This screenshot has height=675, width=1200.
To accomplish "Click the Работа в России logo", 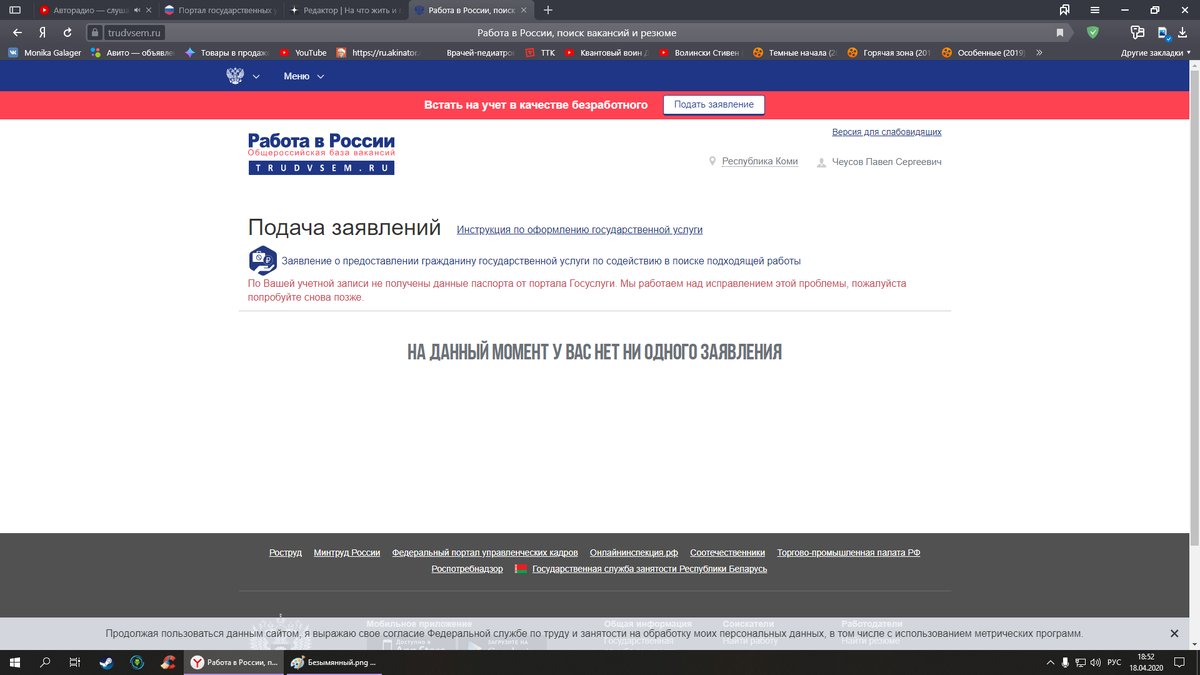I will pos(321,154).
